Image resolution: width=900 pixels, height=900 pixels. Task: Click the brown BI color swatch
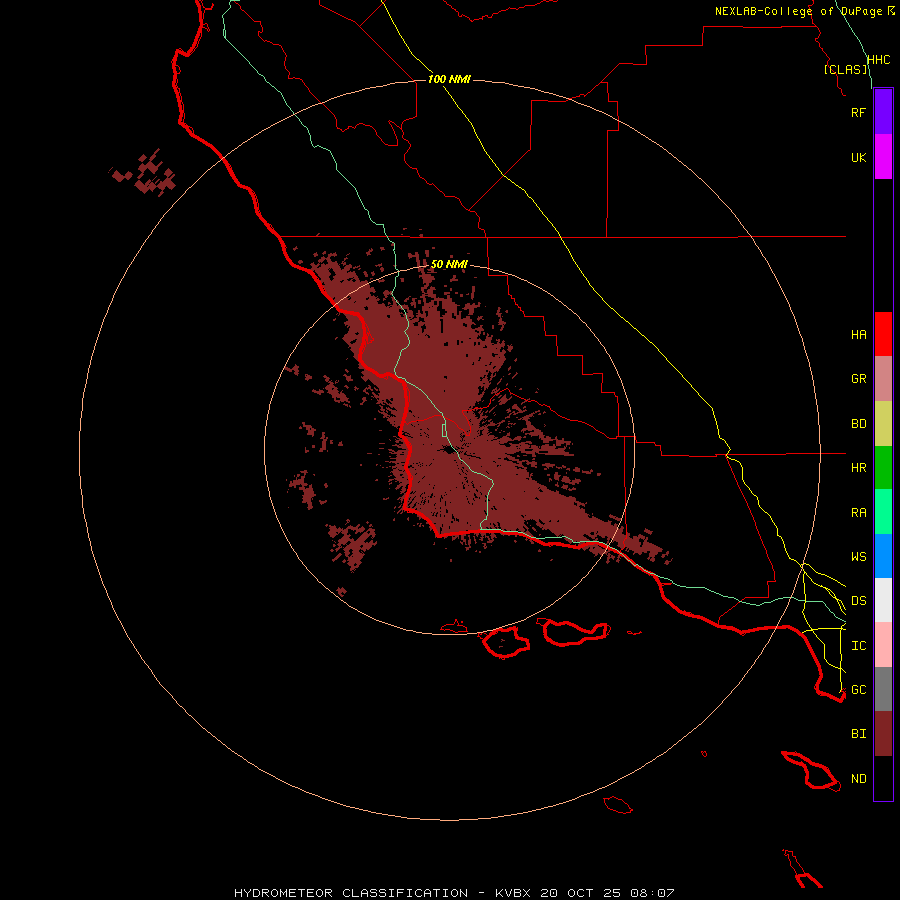(883, 734)
